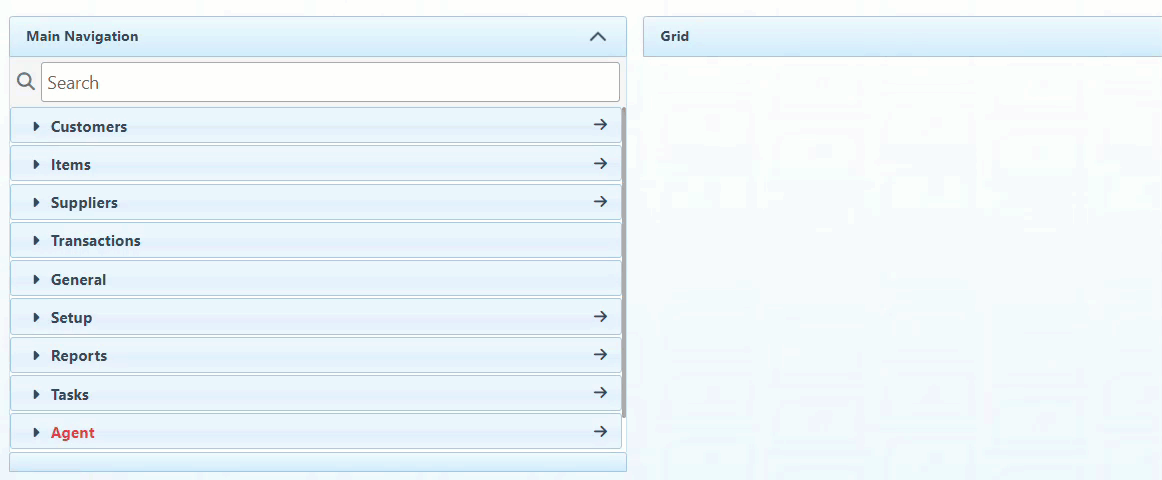1162x480 pixels.
Task: Click the arrow icon in the Tasks row
Action: coord(600,393)
